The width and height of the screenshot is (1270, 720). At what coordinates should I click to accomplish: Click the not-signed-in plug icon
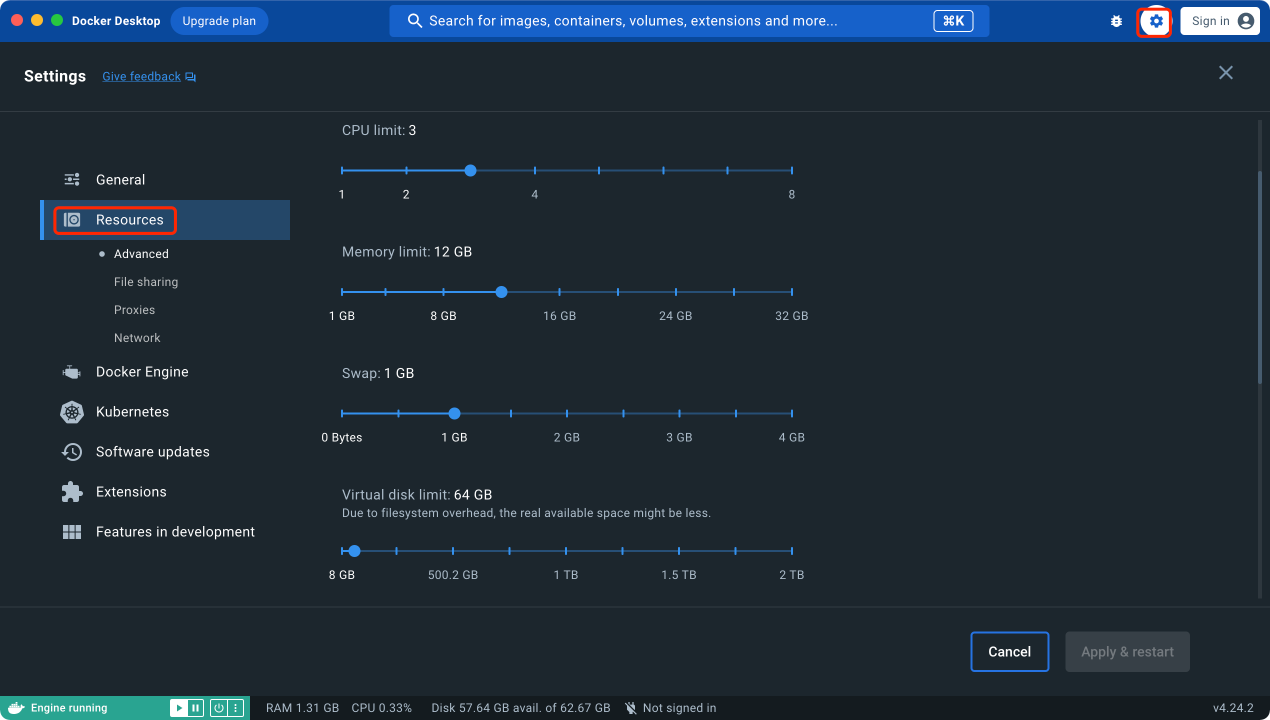click(x=631, y=708)
